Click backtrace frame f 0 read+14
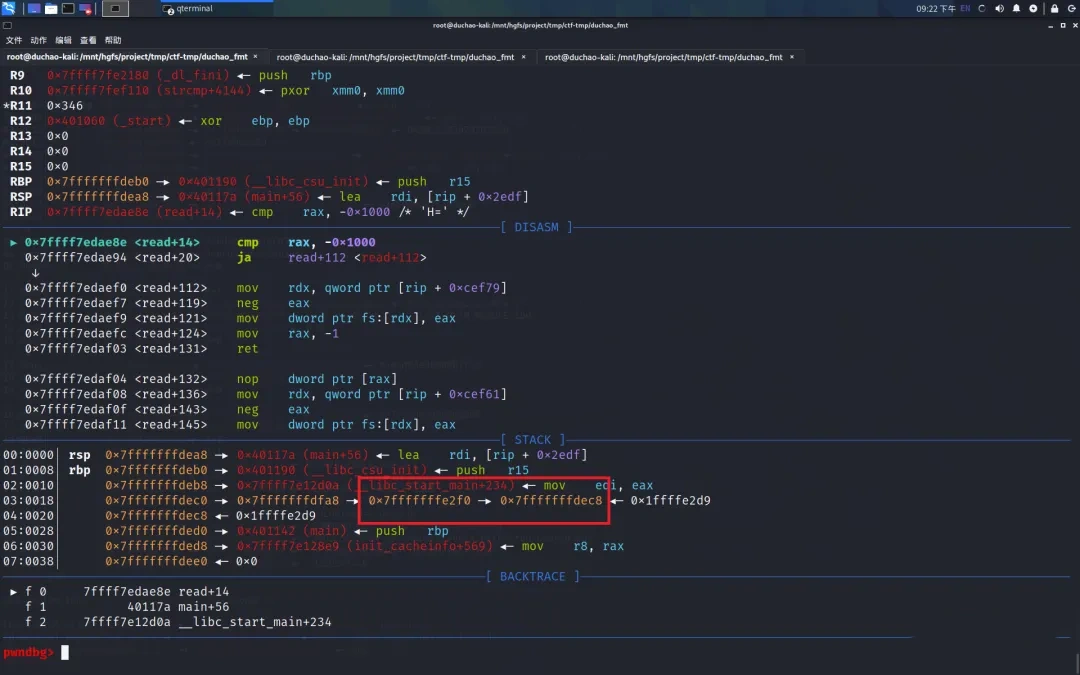1080x675 pixels. point(120,592)
